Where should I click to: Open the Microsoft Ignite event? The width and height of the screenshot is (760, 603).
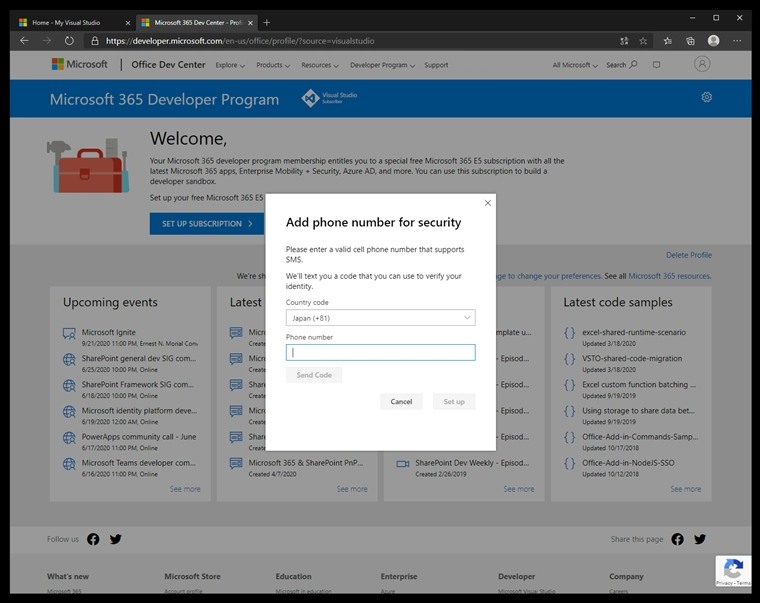click(109, 332)
